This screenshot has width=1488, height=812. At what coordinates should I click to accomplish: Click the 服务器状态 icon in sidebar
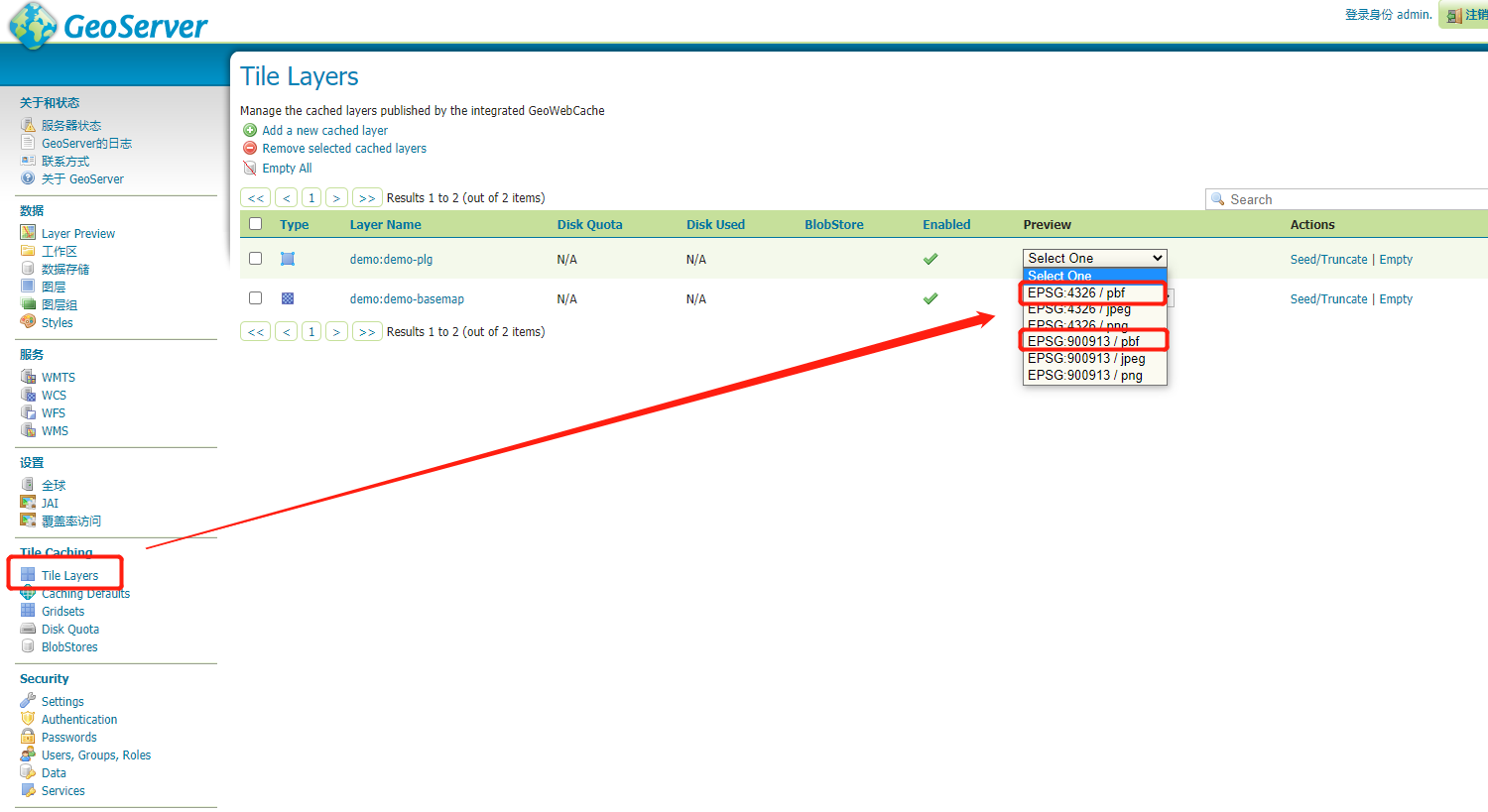pyautogui.click(x=28, y=125)
